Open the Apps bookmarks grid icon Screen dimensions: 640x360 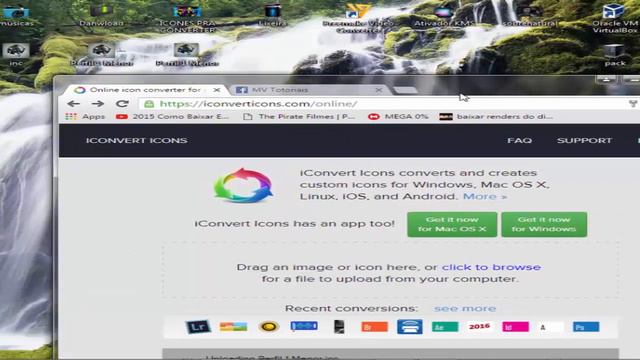[x=71, y=117]
